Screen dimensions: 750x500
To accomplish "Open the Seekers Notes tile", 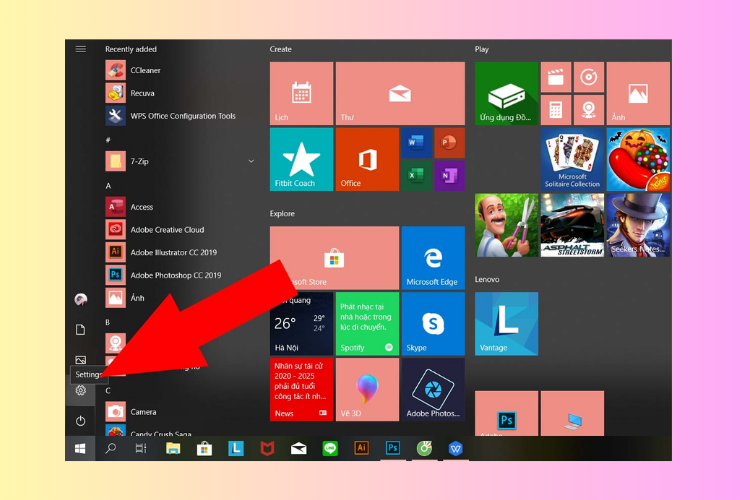I will pos(638,225).
